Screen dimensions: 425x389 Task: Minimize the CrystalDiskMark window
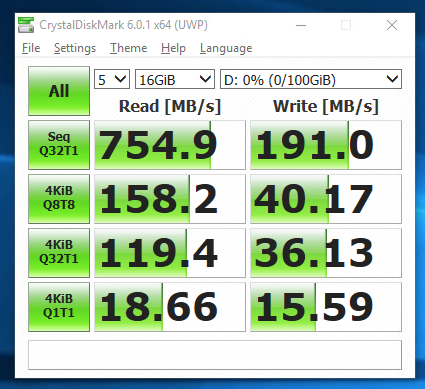[x=301, y=25]
